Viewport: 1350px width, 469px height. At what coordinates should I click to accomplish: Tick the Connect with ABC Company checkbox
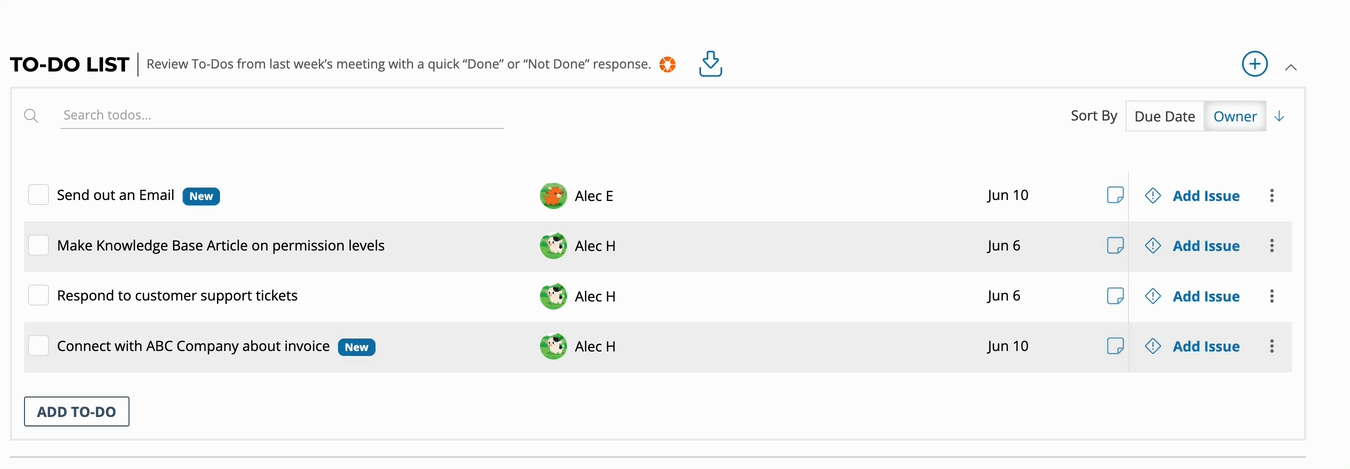pos(38,346)
